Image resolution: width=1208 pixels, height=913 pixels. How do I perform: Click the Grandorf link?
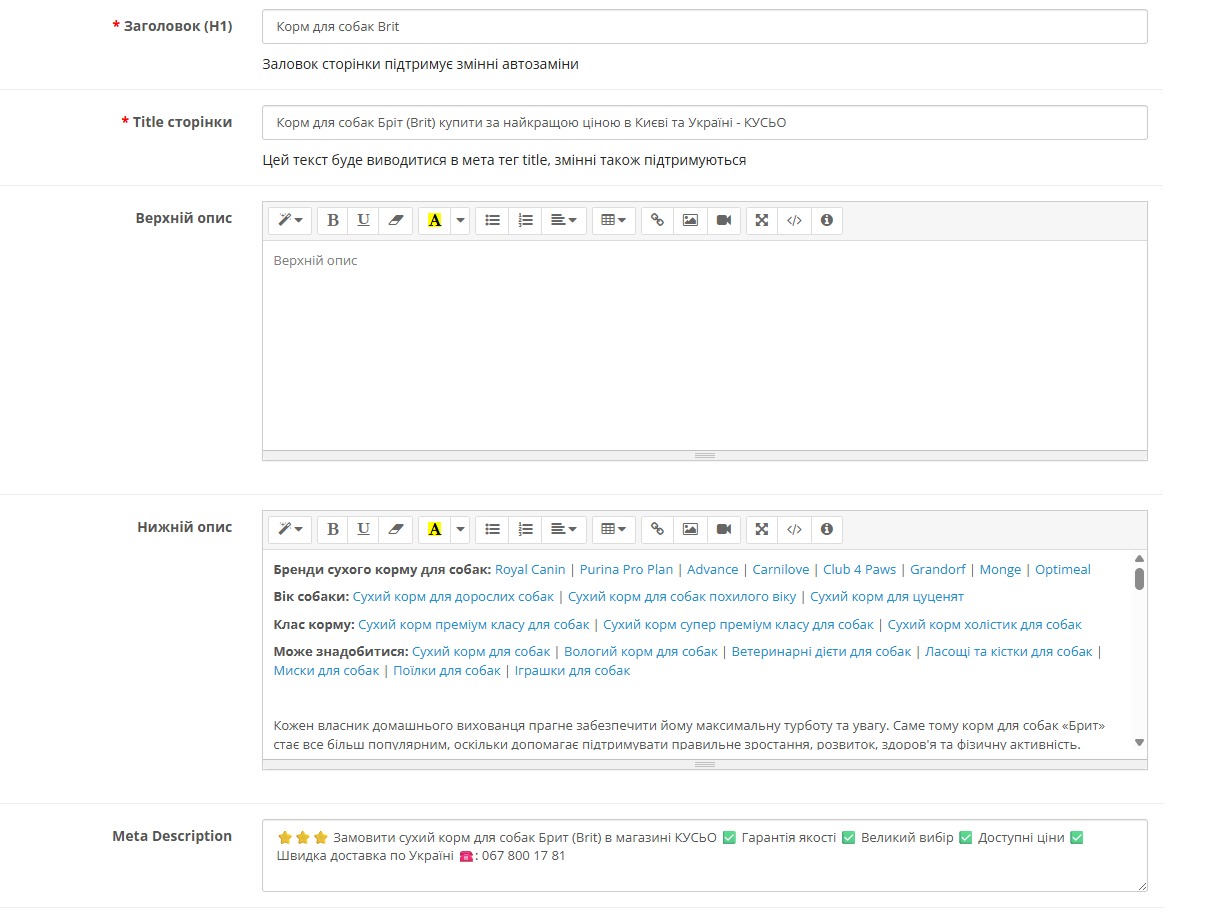point(938,570)
